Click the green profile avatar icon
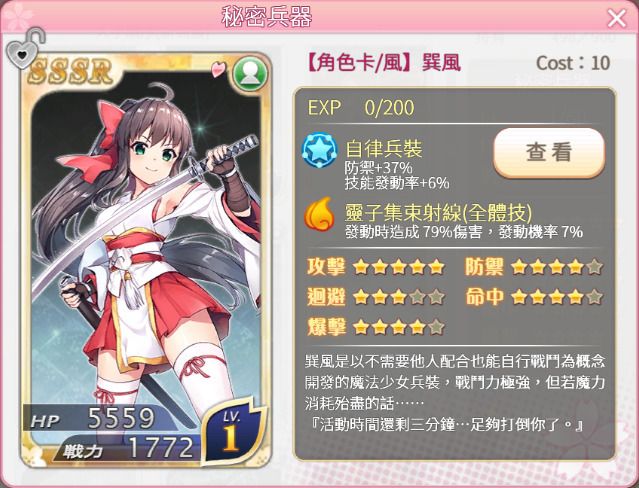This screenshot has width=639, height=488. (250, 74)
